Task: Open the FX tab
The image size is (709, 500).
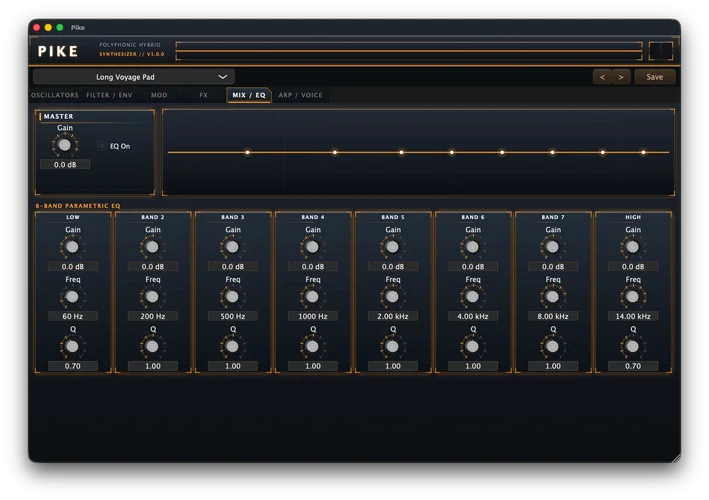Action: (203, 95)
